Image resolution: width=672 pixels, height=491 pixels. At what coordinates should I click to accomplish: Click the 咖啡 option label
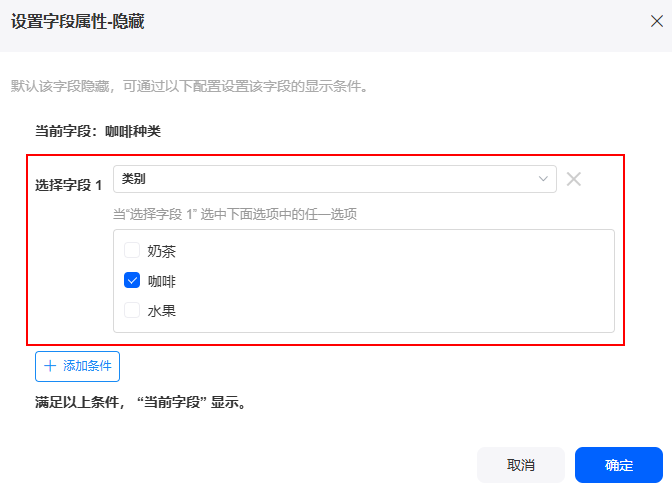click(162, 281)
